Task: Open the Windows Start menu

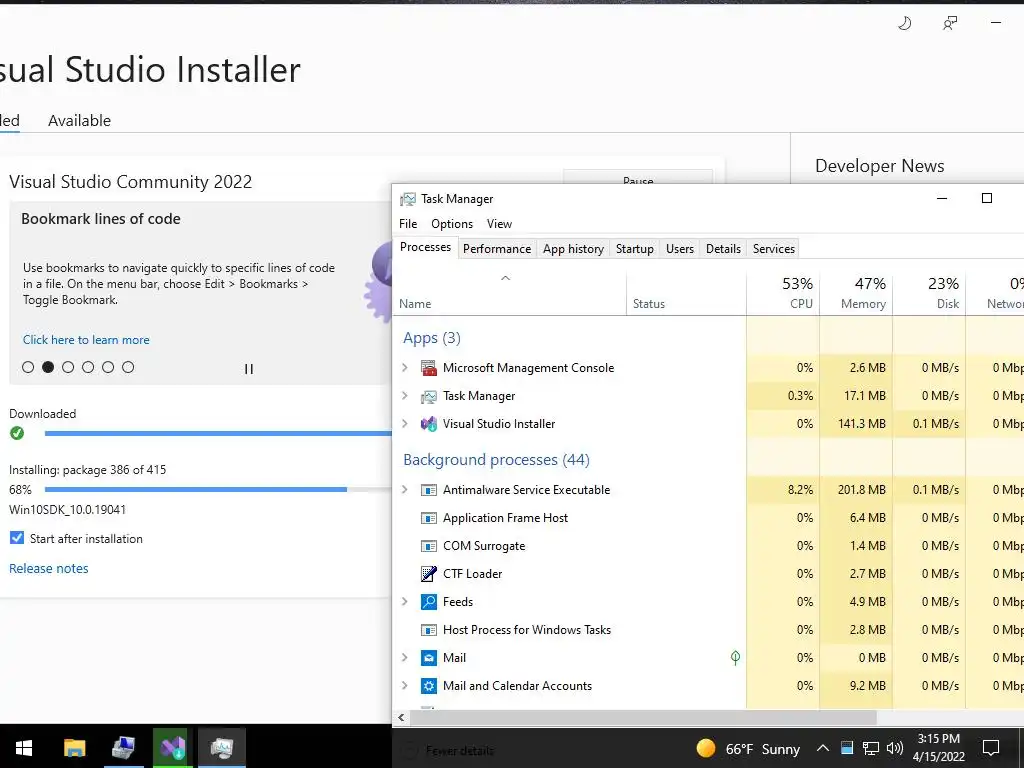Action: (24, 747)
